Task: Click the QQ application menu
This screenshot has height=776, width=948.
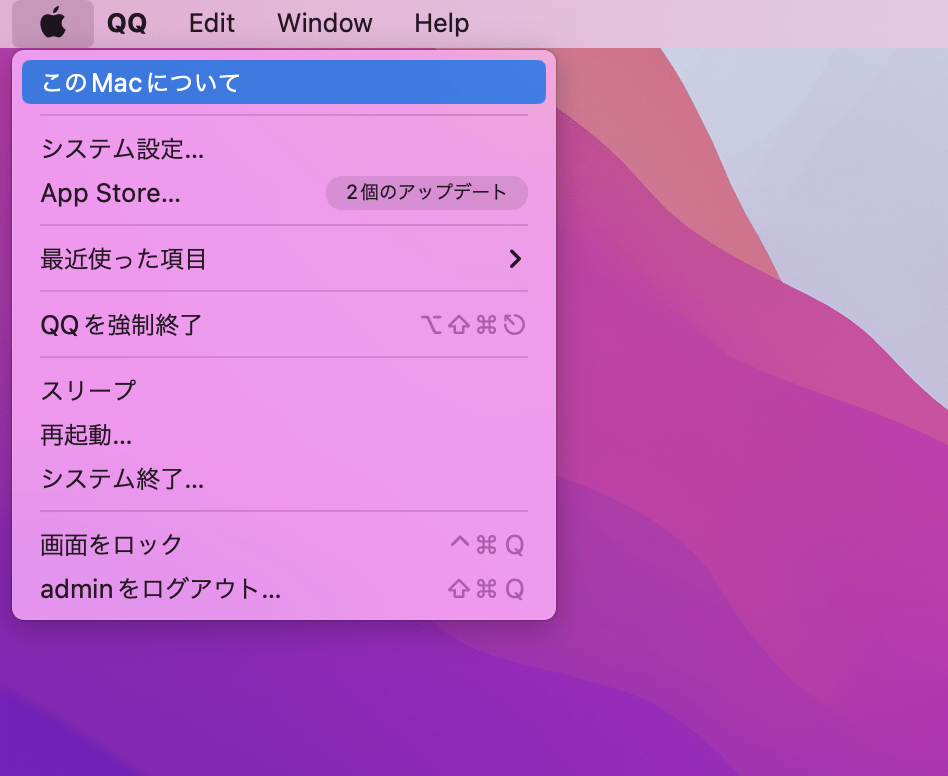Action: pyautogui.click(x=127, y=23)
